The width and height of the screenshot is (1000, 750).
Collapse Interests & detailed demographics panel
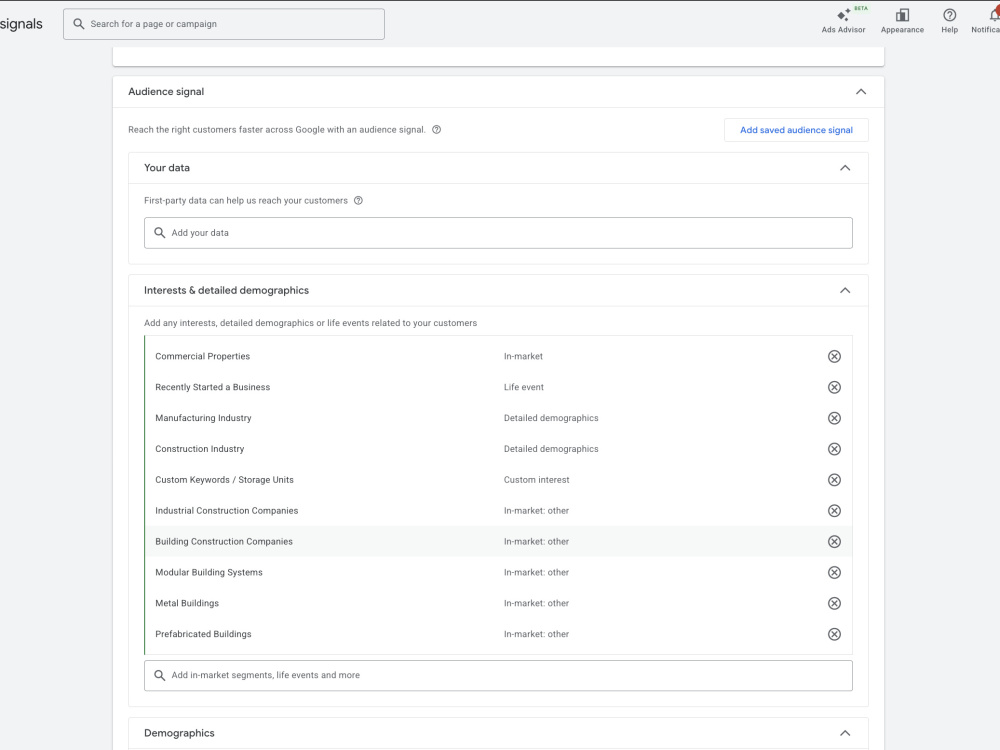coord(845,290)
